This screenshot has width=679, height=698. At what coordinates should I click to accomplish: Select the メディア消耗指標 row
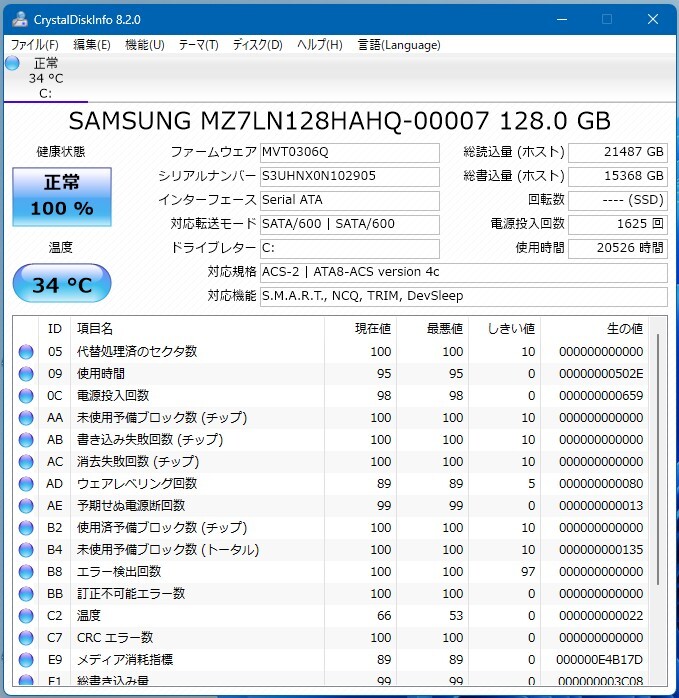pos(331,660)
